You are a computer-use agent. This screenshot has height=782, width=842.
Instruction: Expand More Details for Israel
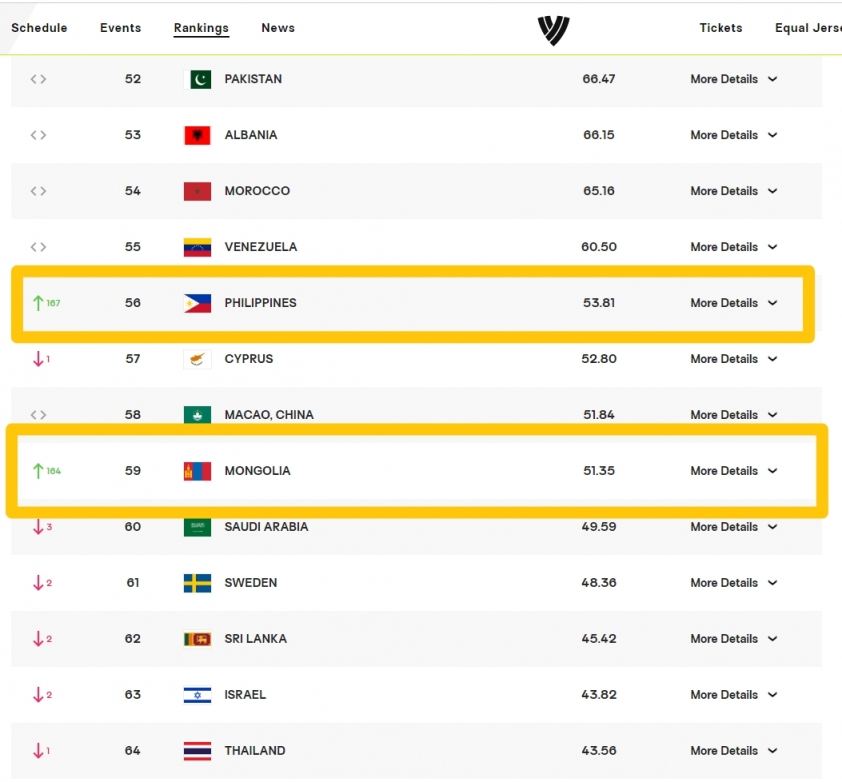coord(734,695)
